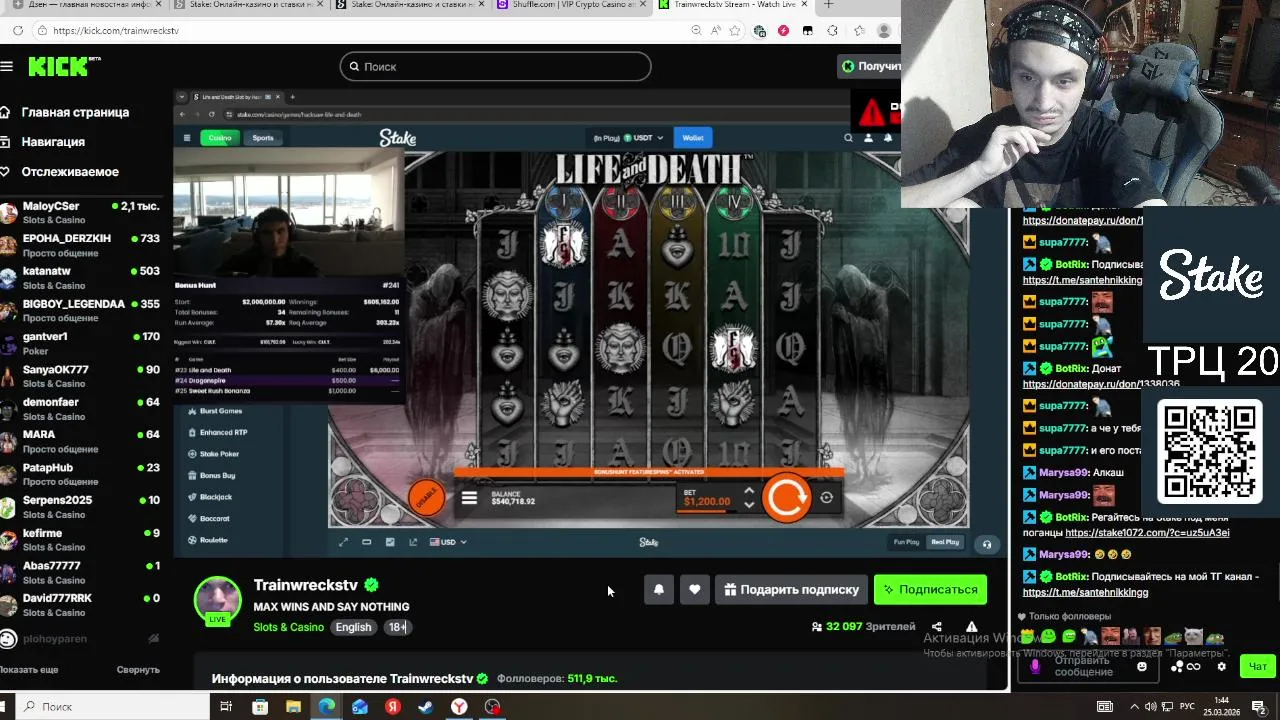Click Свернуть to collapse channel list

pos(138,670)
